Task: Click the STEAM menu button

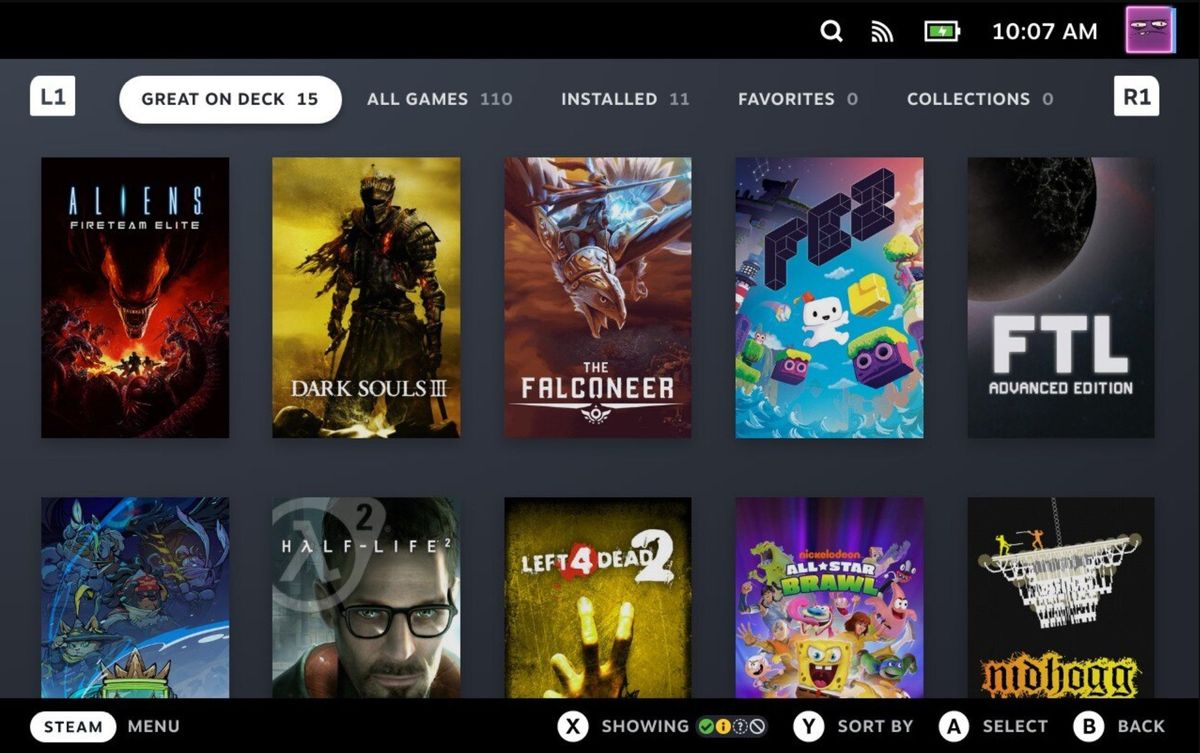Action: [x=73, y=726]
